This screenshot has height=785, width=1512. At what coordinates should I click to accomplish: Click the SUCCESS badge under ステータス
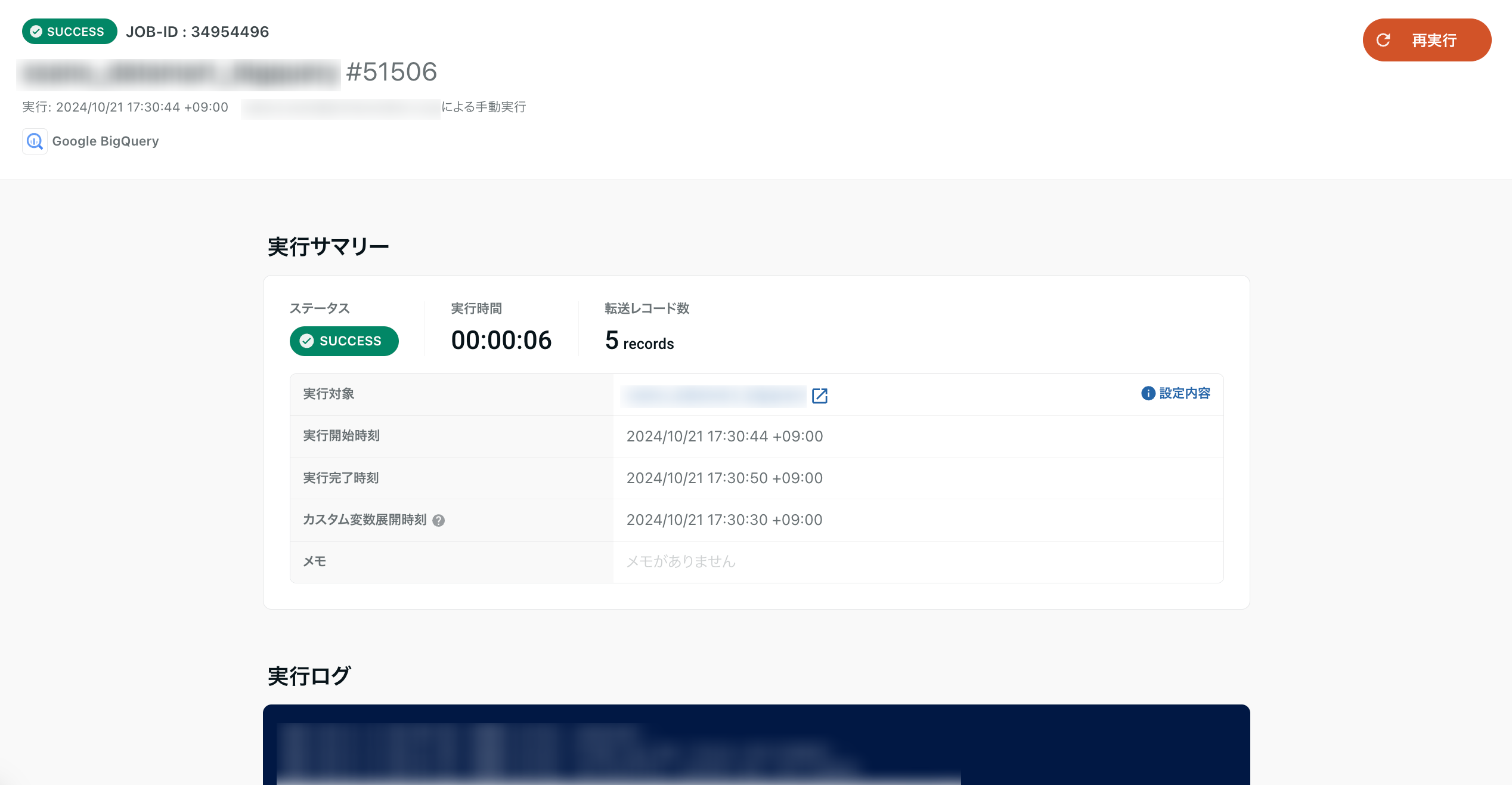pos(344,341)
